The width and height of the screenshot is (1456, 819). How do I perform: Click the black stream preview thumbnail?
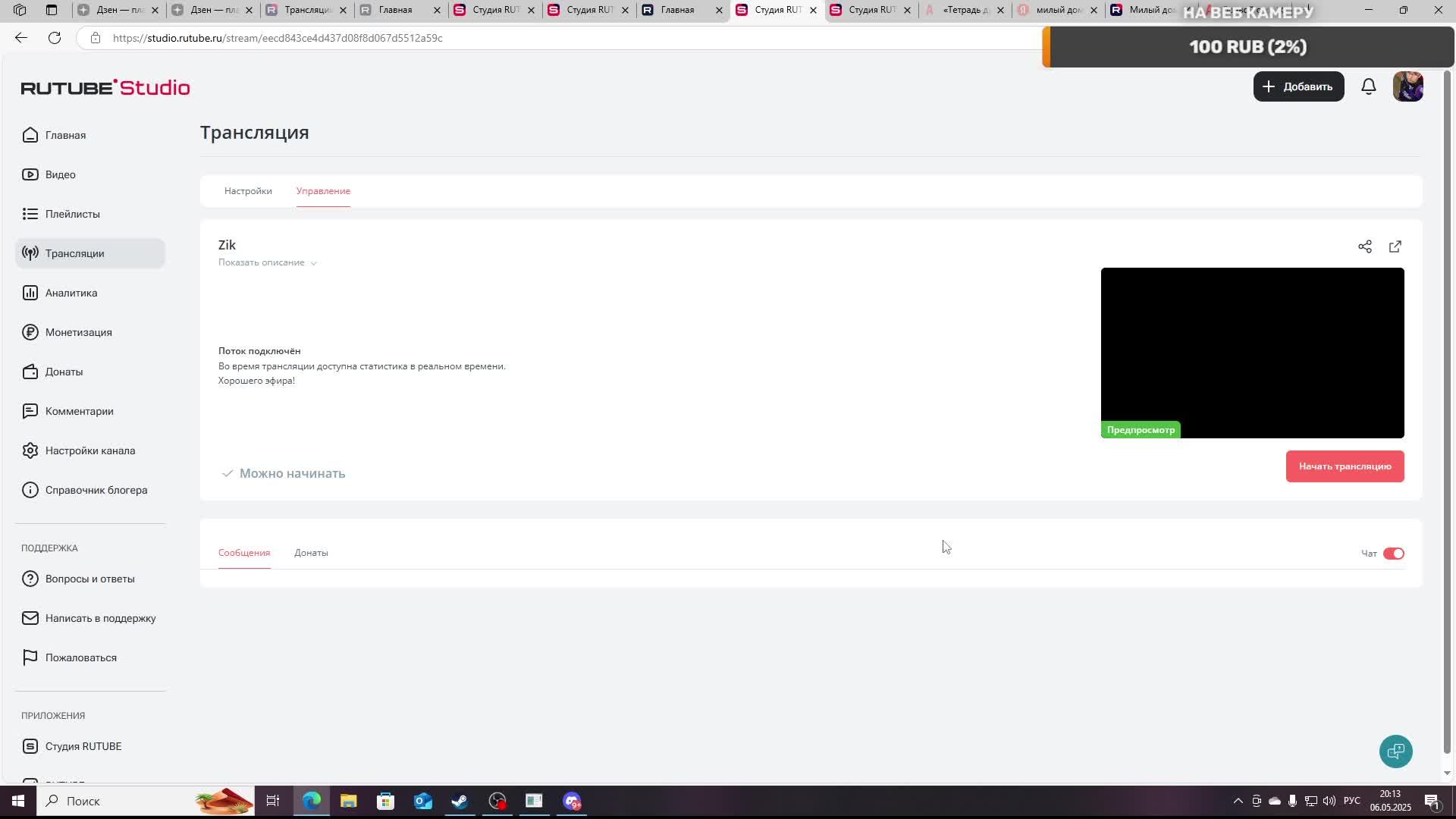[x=1252, y=349]
